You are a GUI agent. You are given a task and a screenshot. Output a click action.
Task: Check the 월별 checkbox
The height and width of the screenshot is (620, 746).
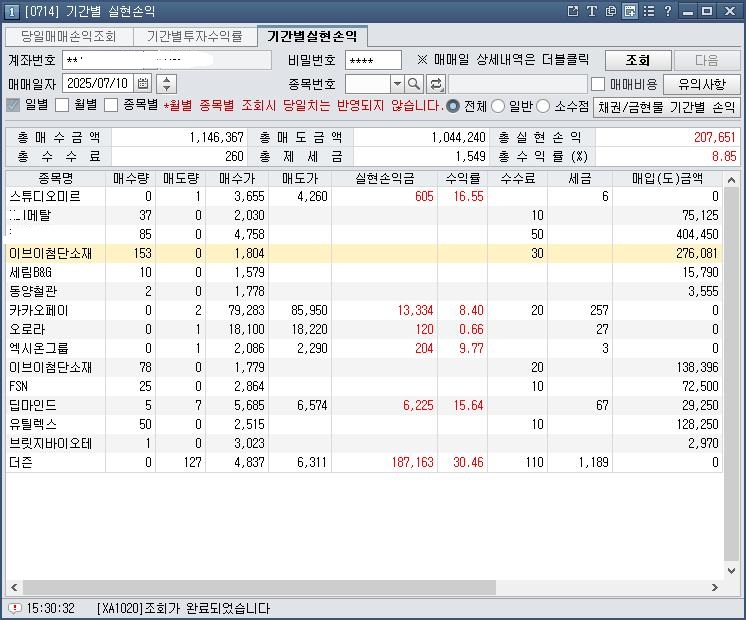pos(62,106)
